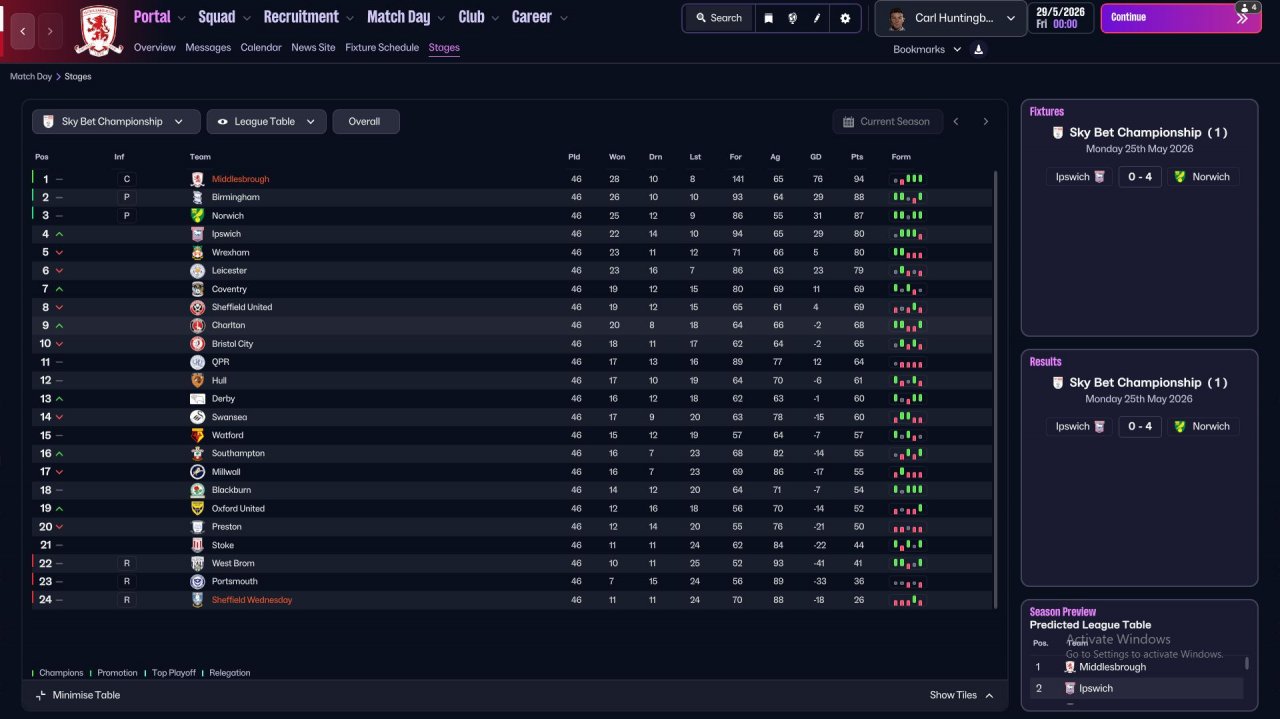Go to previous season arrow

(956, 122)
